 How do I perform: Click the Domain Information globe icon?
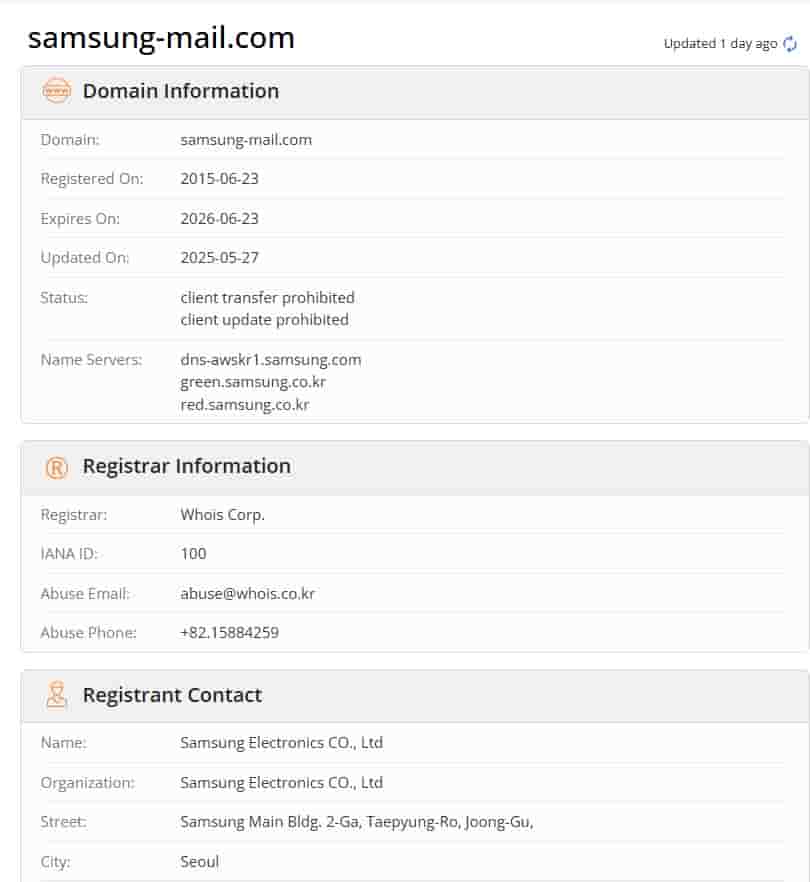pos(57,91)
